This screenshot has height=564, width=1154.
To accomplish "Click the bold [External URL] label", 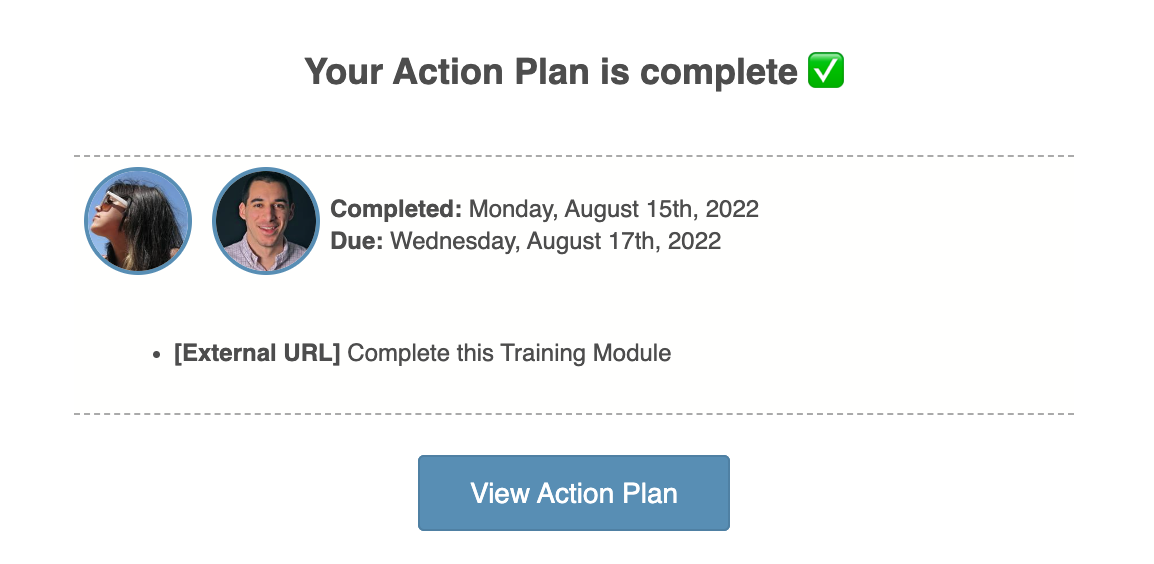I will click(x=257, y=353).
